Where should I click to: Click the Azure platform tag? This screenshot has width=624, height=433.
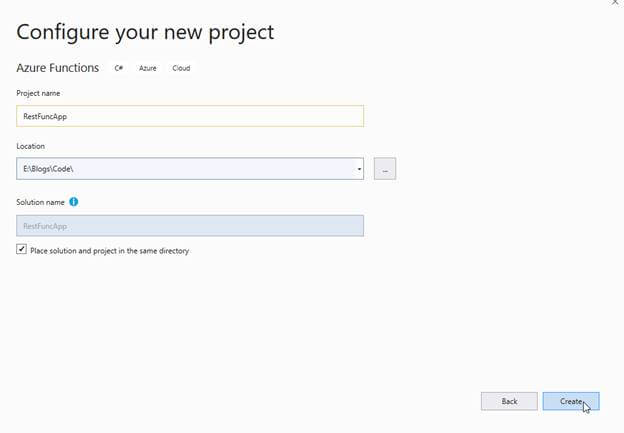(148, 68)
